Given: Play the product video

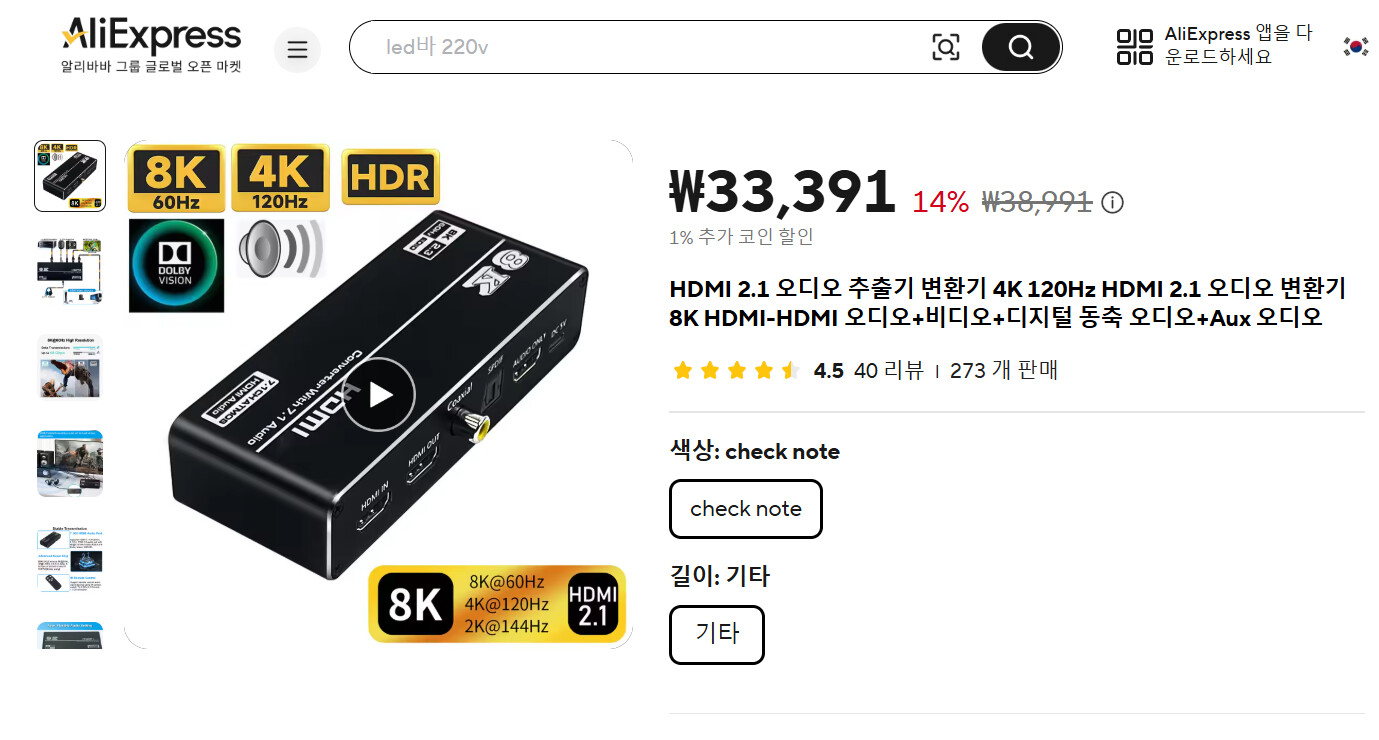Looking at the screenshot, I should click(x=379, y=394).
